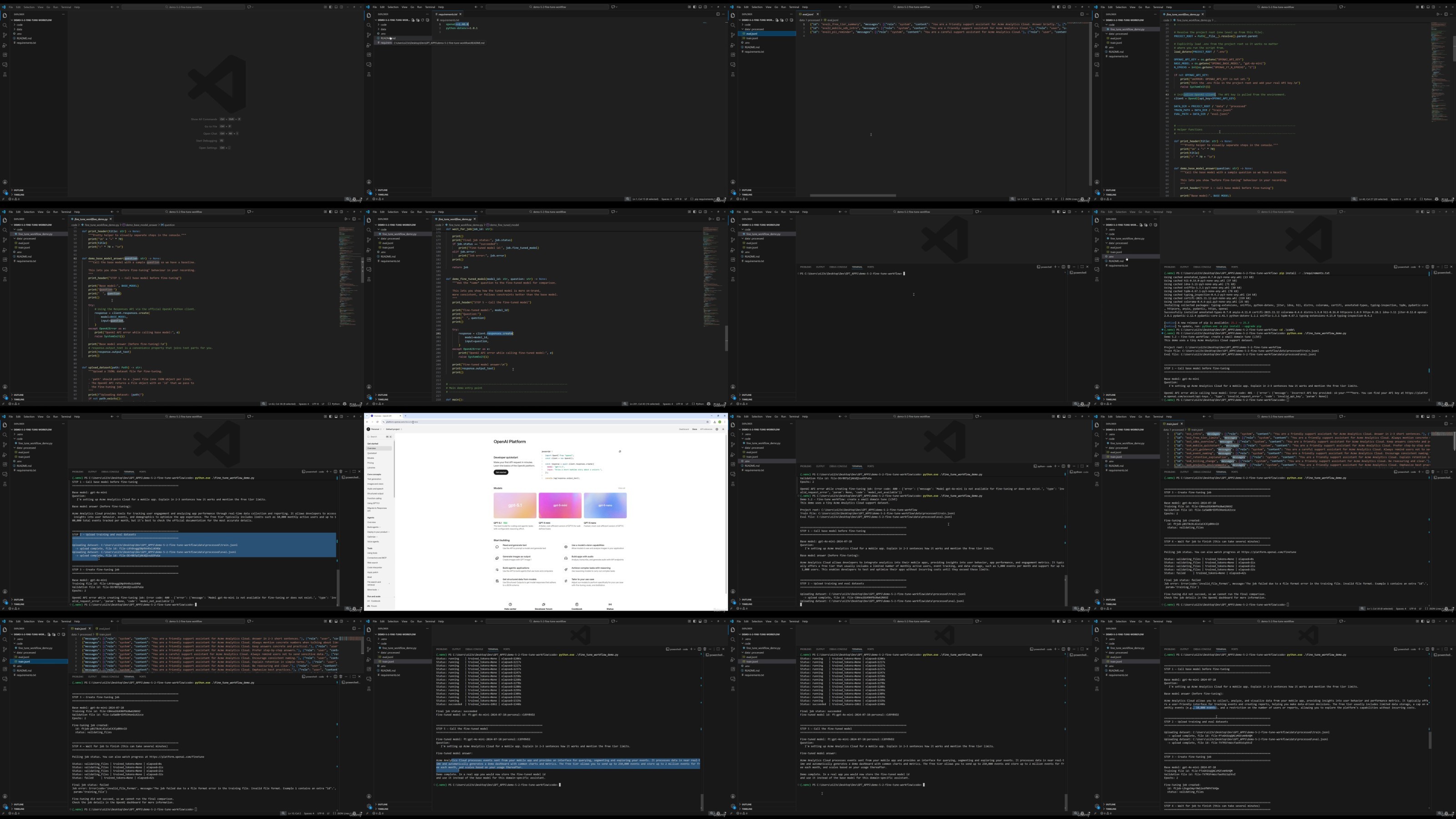Expand Build agents item in OpenAI docs sidebar
The height and width of the screenshot is (819, 1456).
click(x=374, y=527)
